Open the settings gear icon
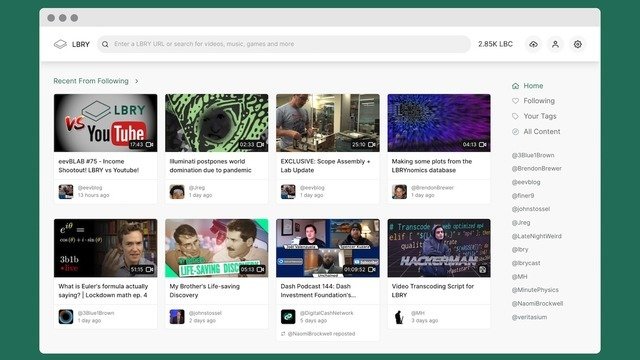 click(x=577, y=44)
